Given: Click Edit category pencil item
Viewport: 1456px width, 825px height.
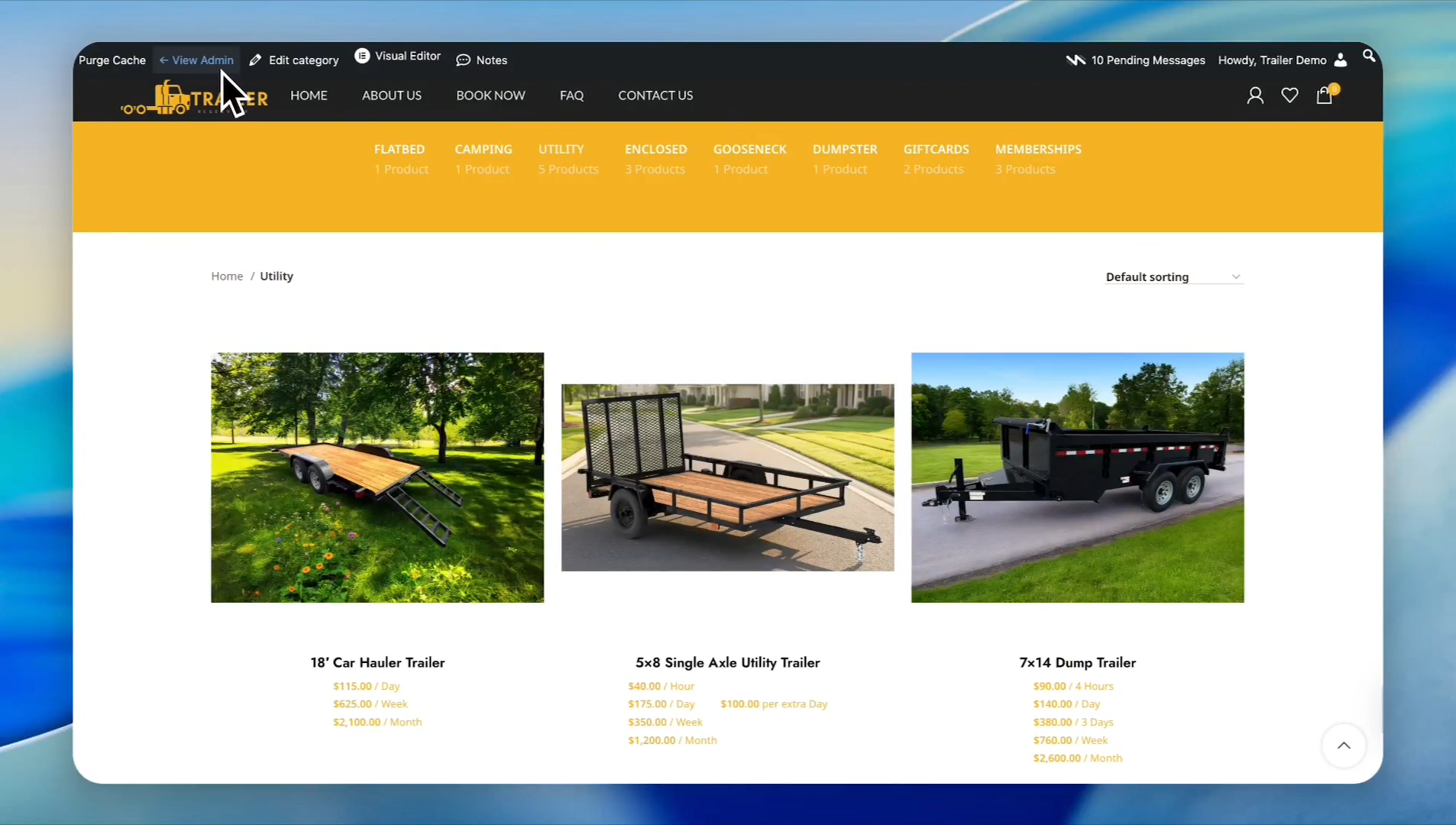Looking at the screenshot, I should click(x=294, y=60).
